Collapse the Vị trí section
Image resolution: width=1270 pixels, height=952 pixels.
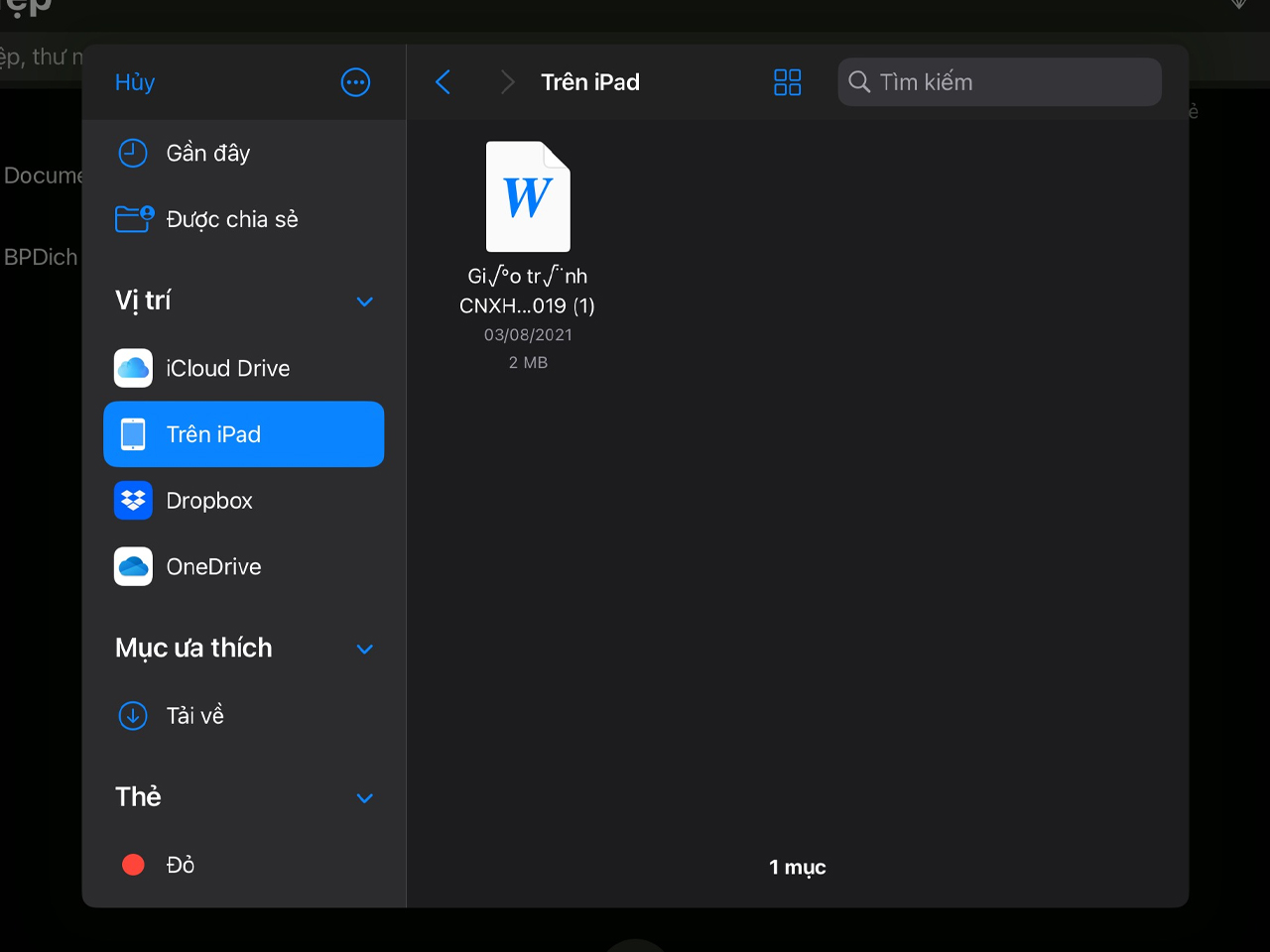point(364,301)
